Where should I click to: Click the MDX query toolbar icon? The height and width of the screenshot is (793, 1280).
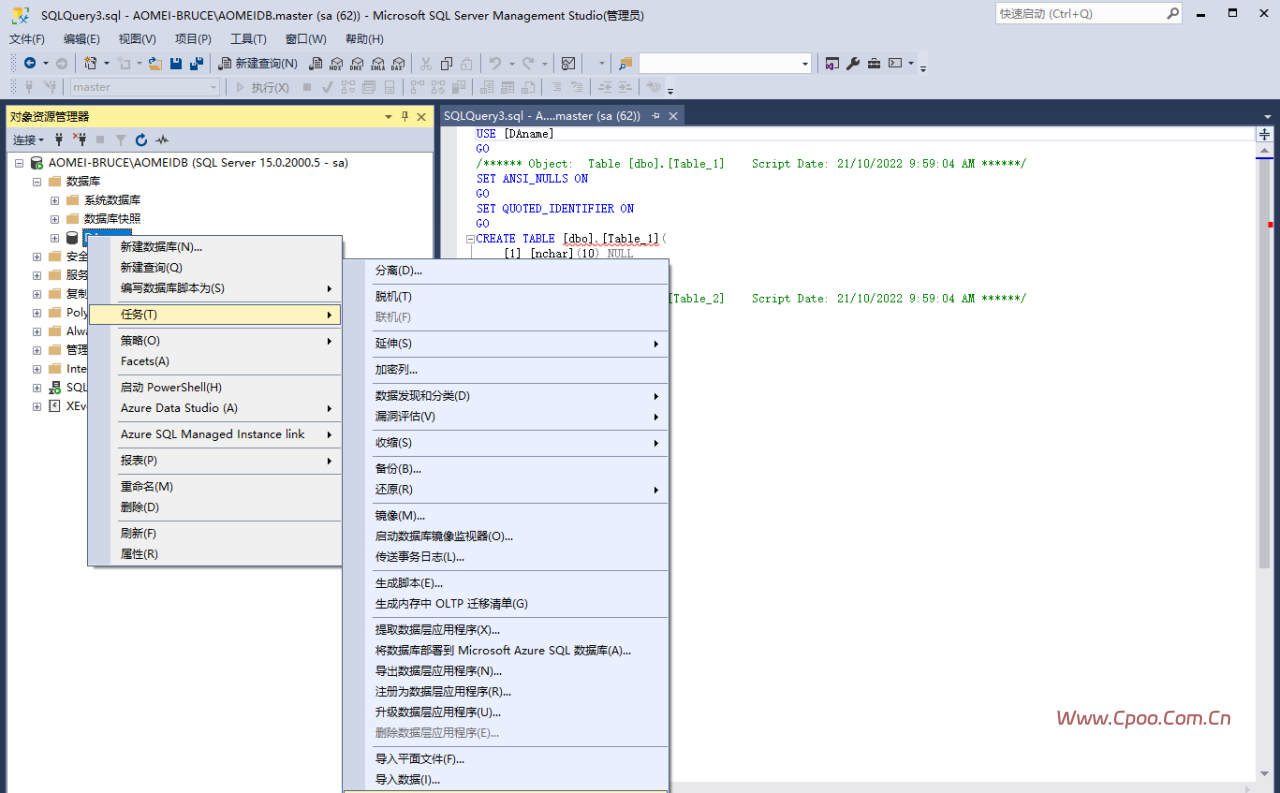pos(336,63)
